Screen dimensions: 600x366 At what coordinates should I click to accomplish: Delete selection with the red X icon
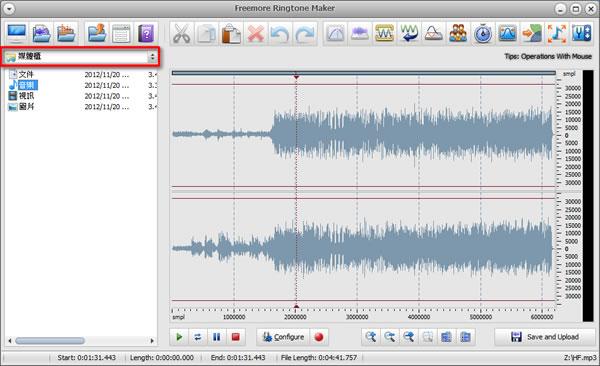pyautogui.click(x=256, y=34)
